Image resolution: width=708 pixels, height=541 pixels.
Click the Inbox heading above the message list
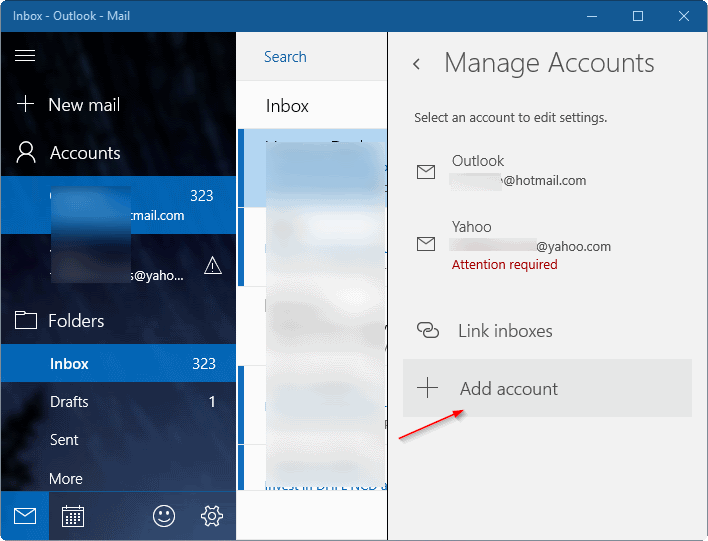click(x=287, y=106)
